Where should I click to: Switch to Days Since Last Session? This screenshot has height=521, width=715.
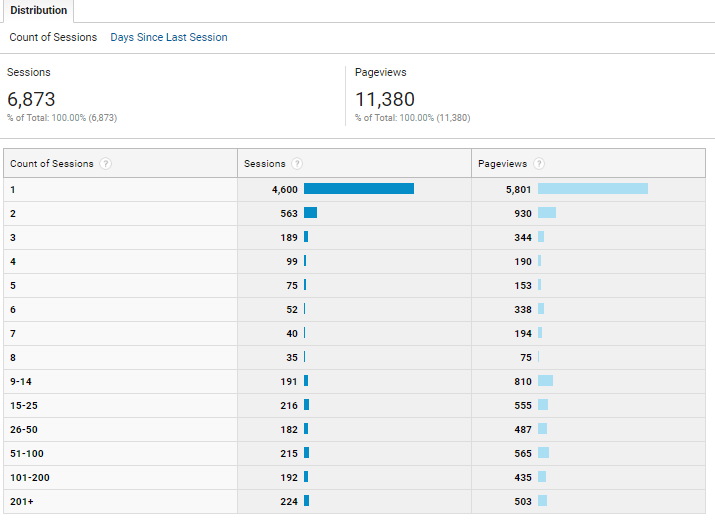[x=168, y=37]
